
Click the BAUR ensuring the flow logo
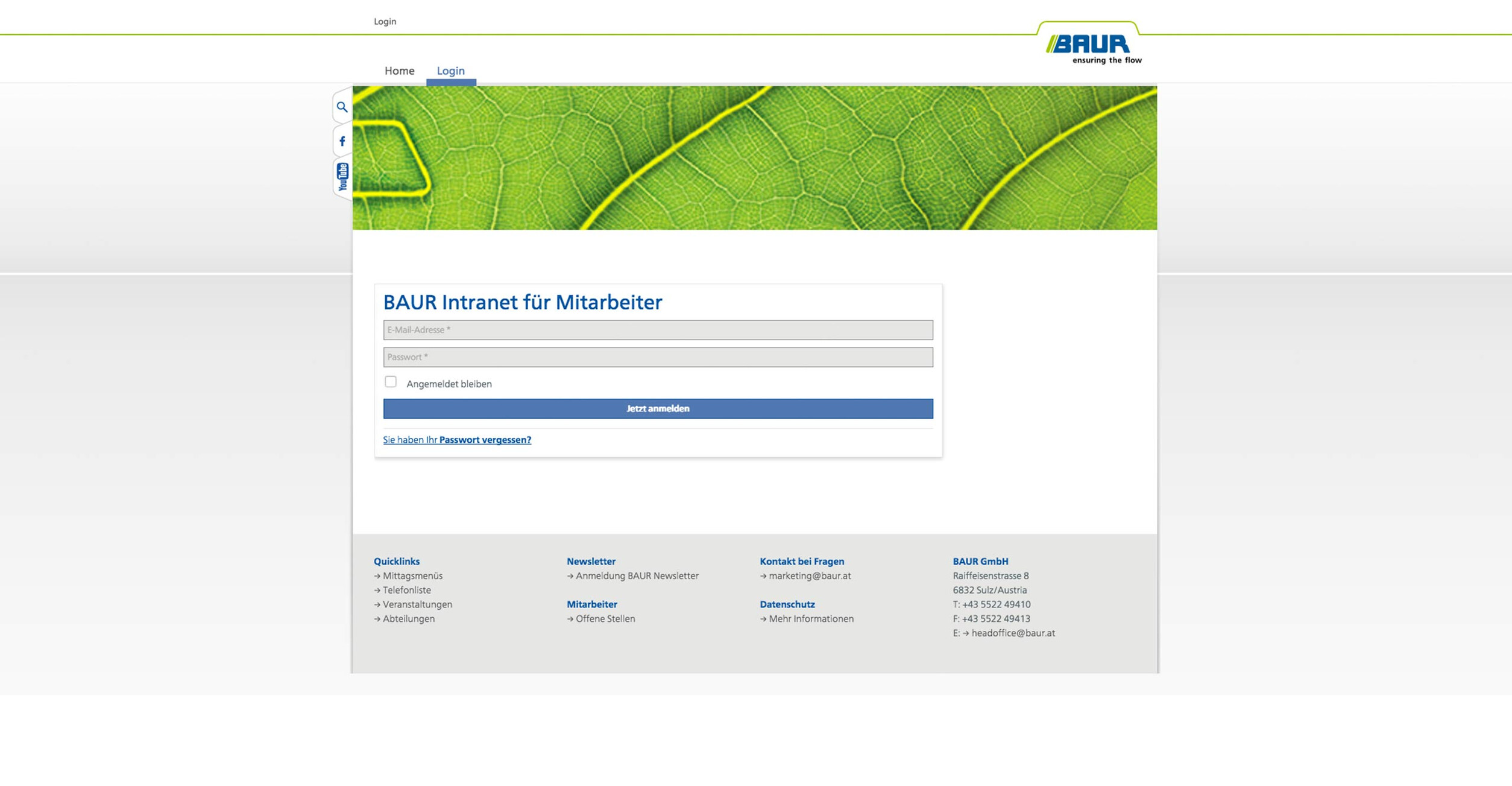click(x=1093, y=49)
